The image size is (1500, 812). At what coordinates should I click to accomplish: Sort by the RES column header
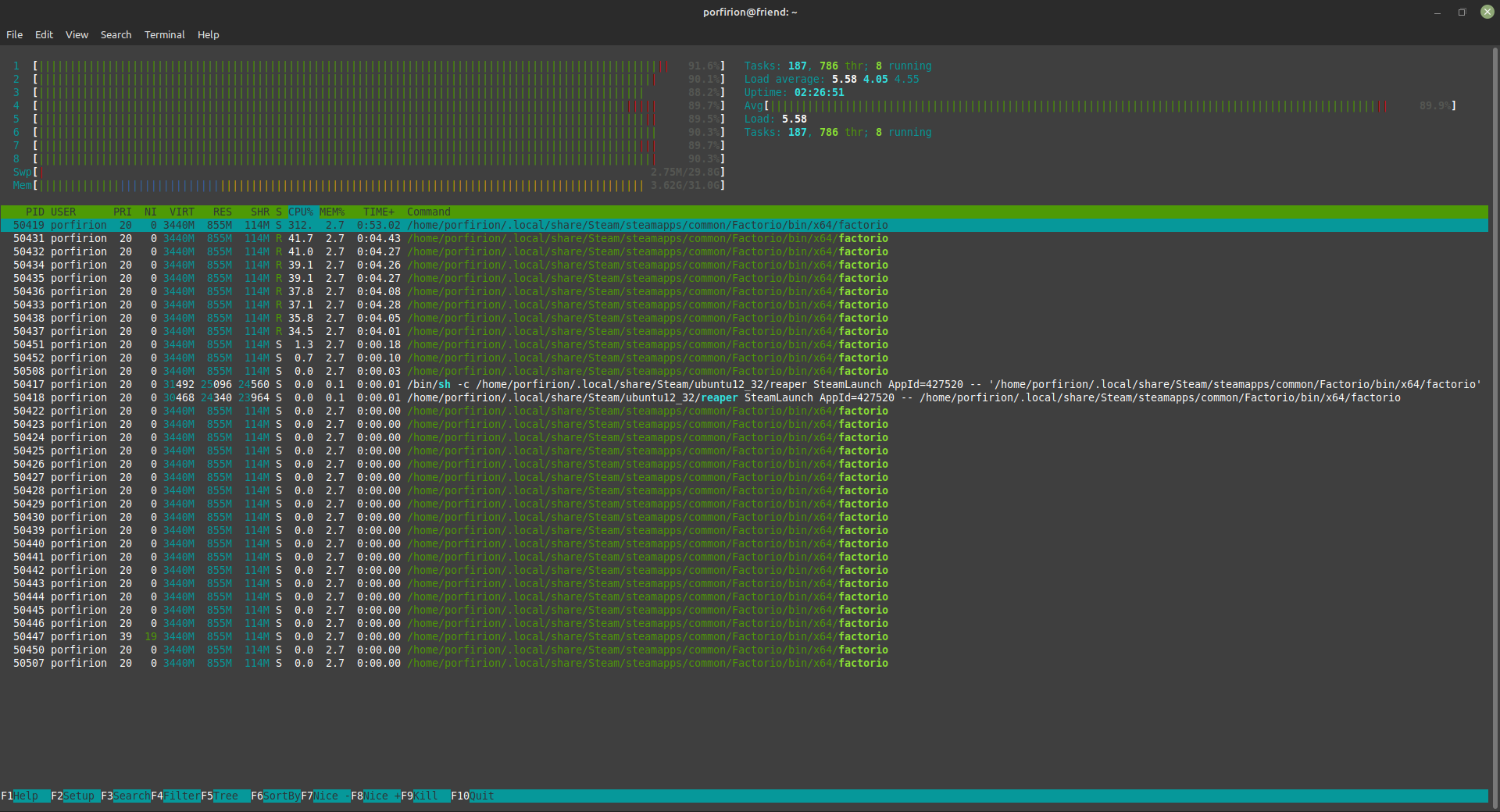click(222, 212)
